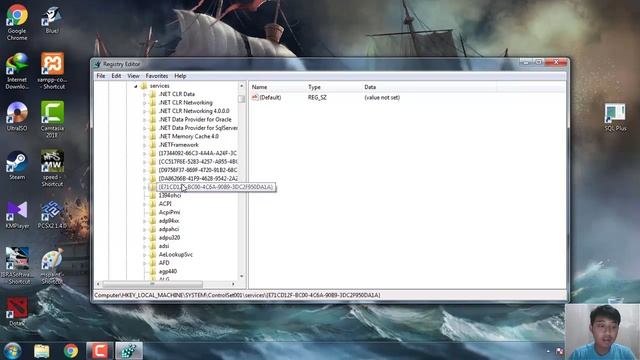Expand the adp94xx key
The image size is (640, 360).
click(144, 221)
